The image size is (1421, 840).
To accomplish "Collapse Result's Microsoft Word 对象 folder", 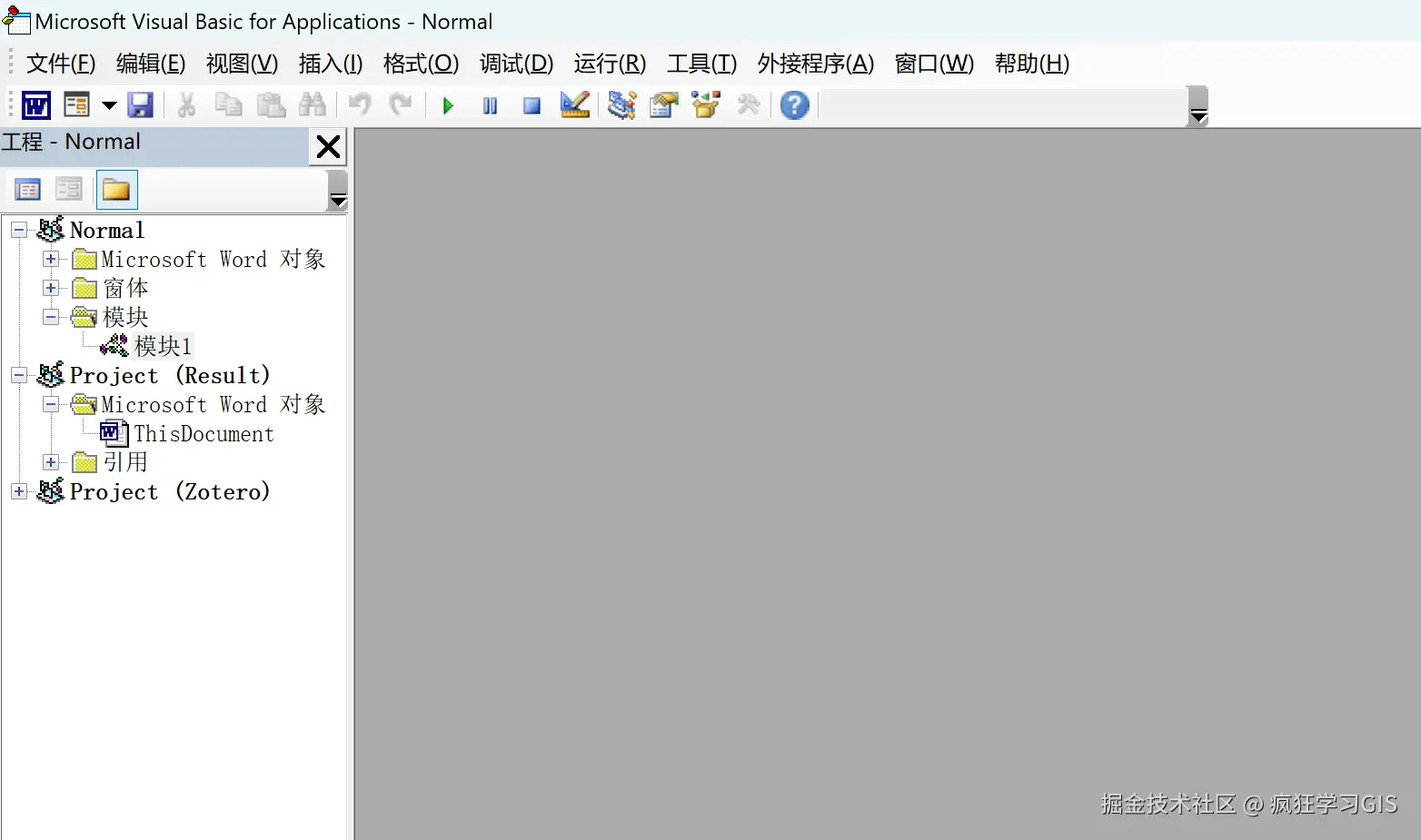I will pyautogui.click(x=51, y=405).
